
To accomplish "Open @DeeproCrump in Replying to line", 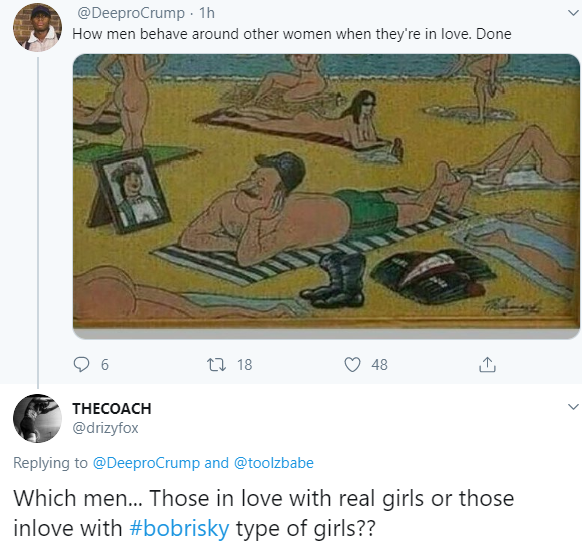I will click(x=146, y=463).
